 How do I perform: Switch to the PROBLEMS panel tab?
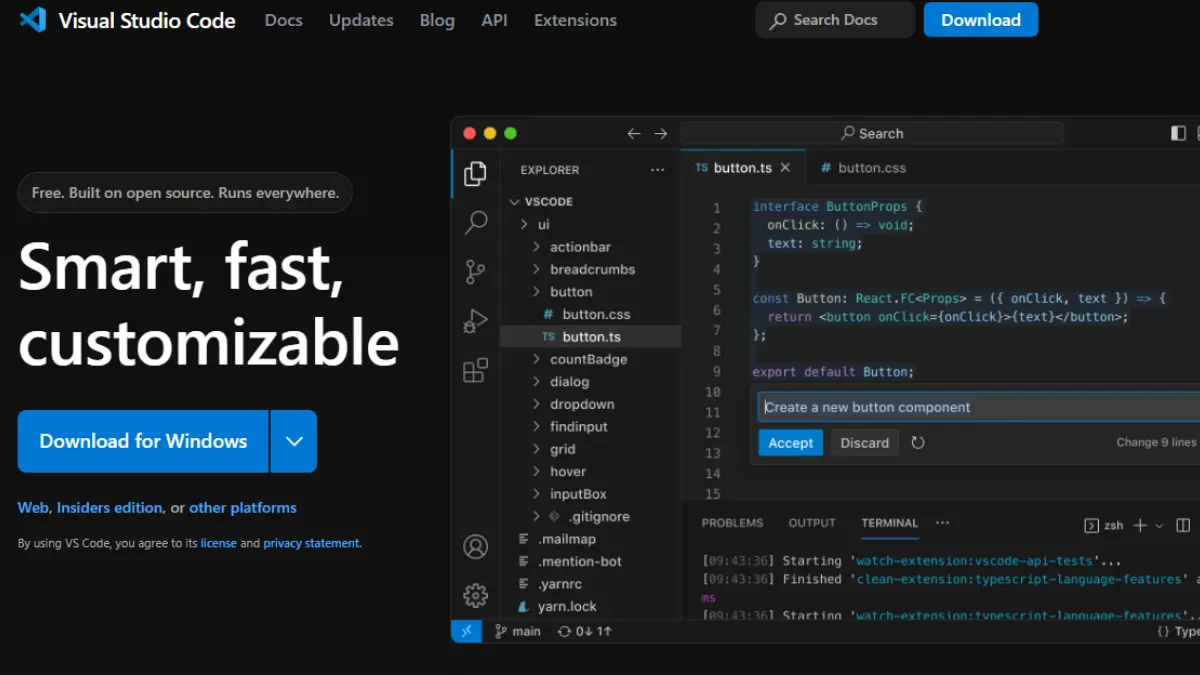click(x=732, y=523)
